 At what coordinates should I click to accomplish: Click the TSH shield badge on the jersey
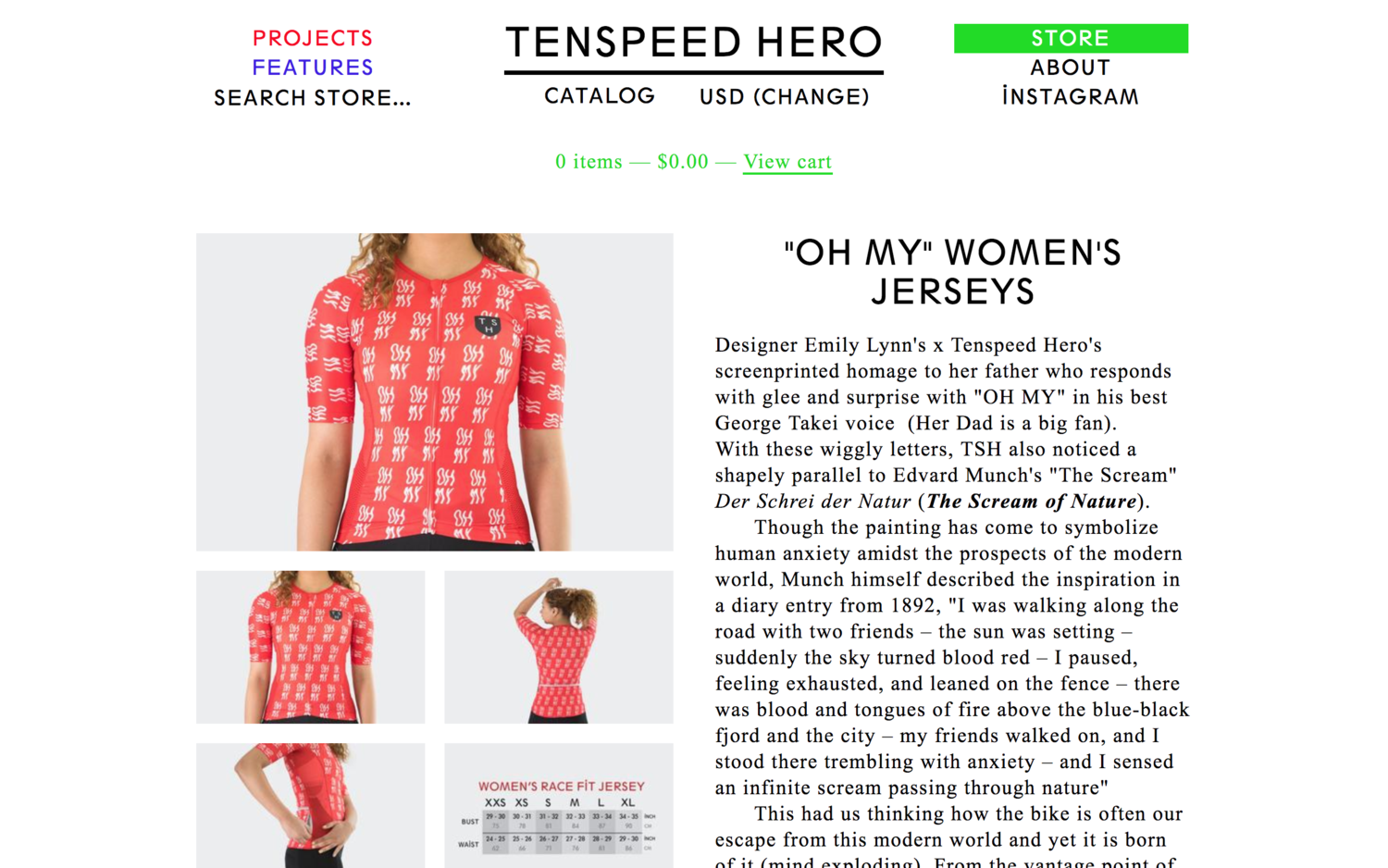click(488, 325)
